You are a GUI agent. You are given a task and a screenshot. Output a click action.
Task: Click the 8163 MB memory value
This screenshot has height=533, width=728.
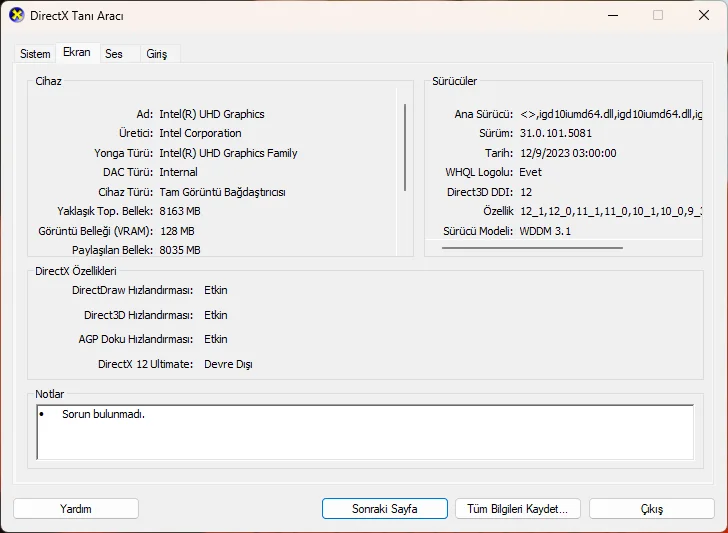point(180,211)
